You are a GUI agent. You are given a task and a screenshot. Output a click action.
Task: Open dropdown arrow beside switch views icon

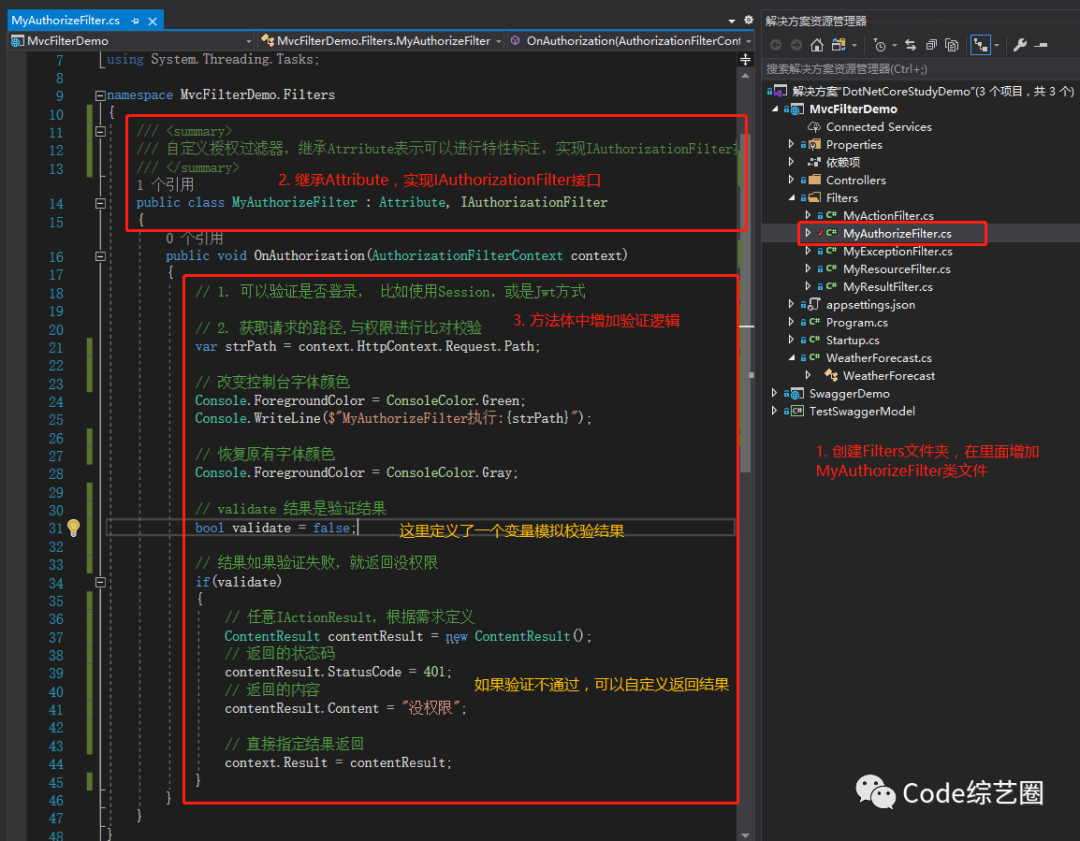(x=854, y=46)
